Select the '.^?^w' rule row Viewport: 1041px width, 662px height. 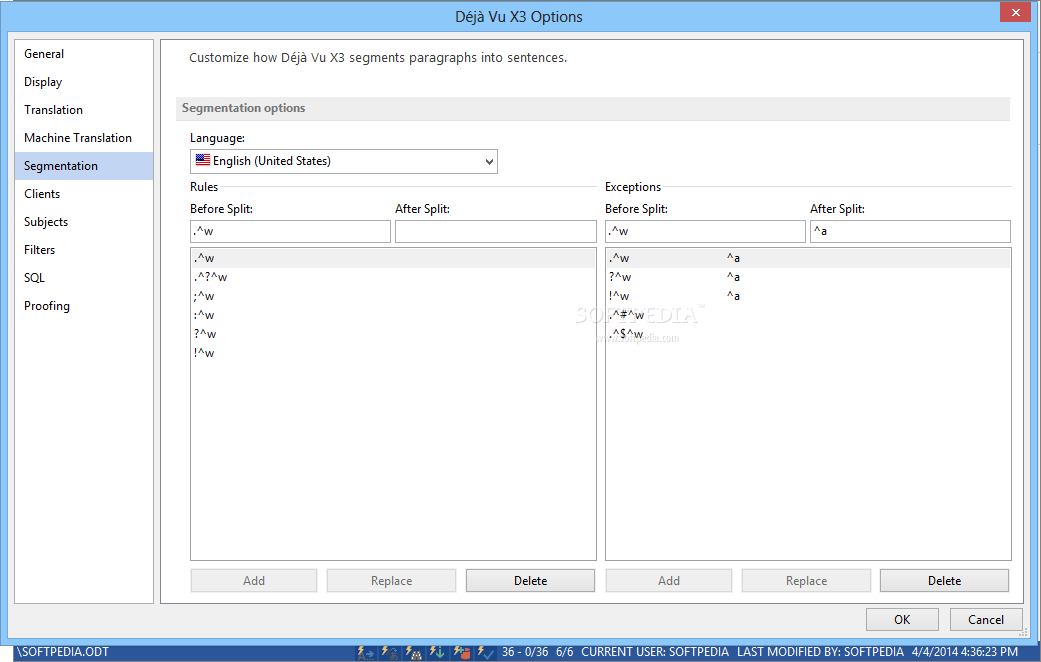click(393, 277)
